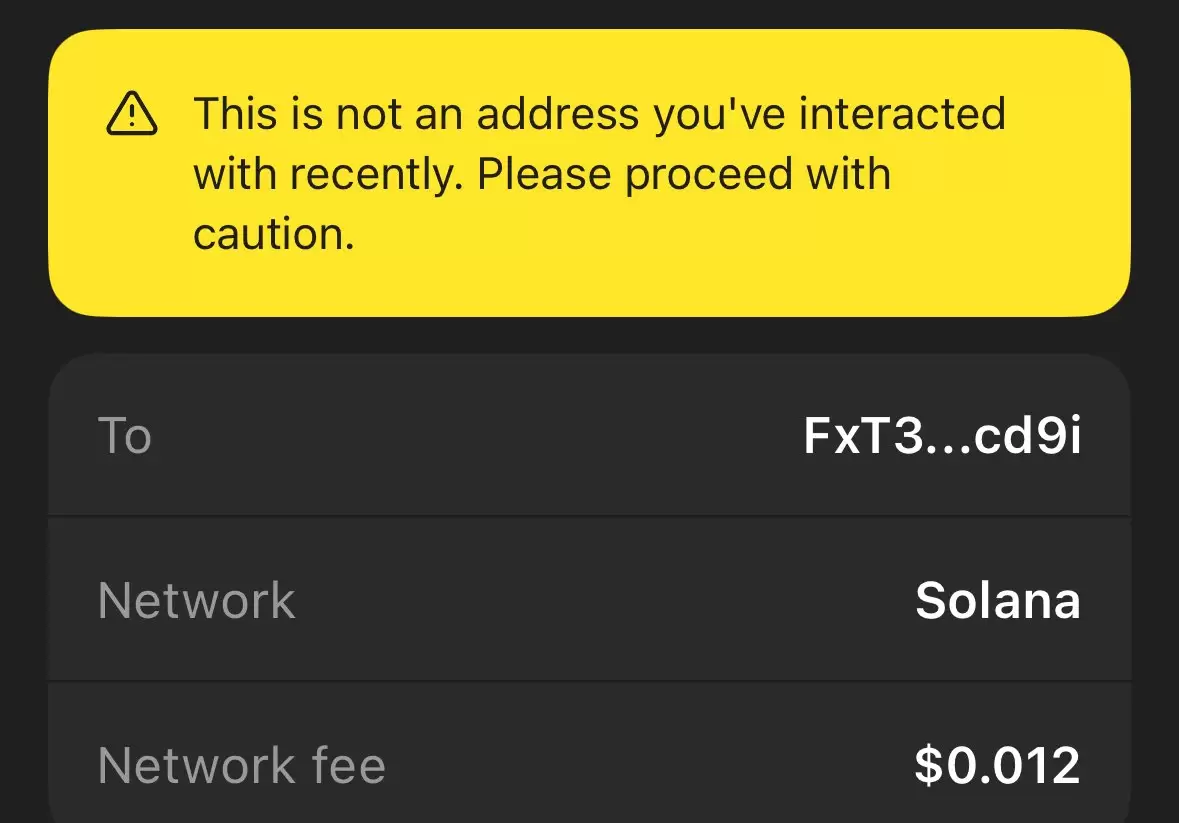Click the "Network fee" label
Image resolution: width=1179 pixels, height=823 pixels.
(x=241, y=765)
